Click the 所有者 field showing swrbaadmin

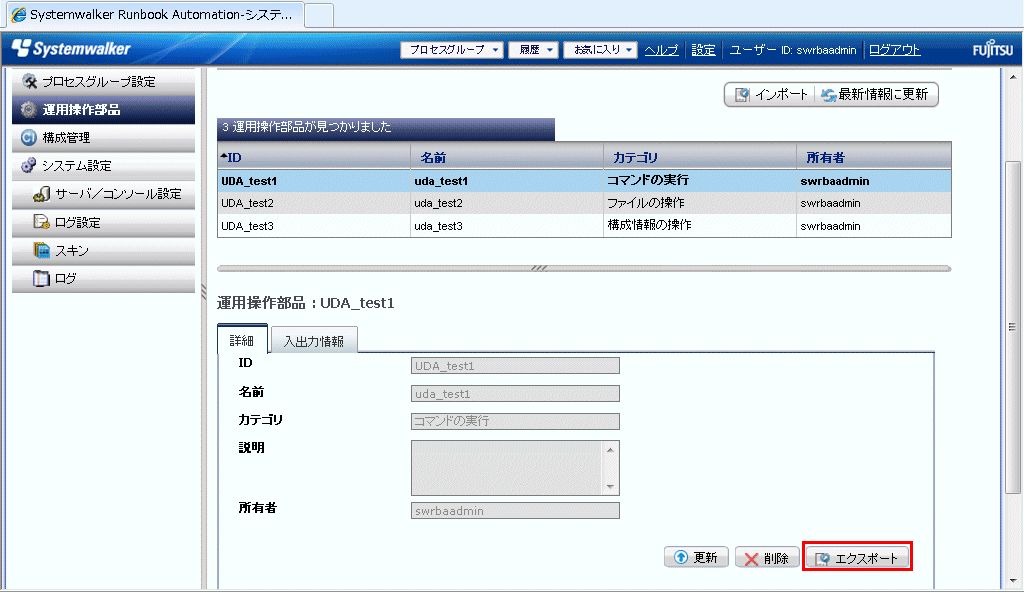[x=515, y=510]
